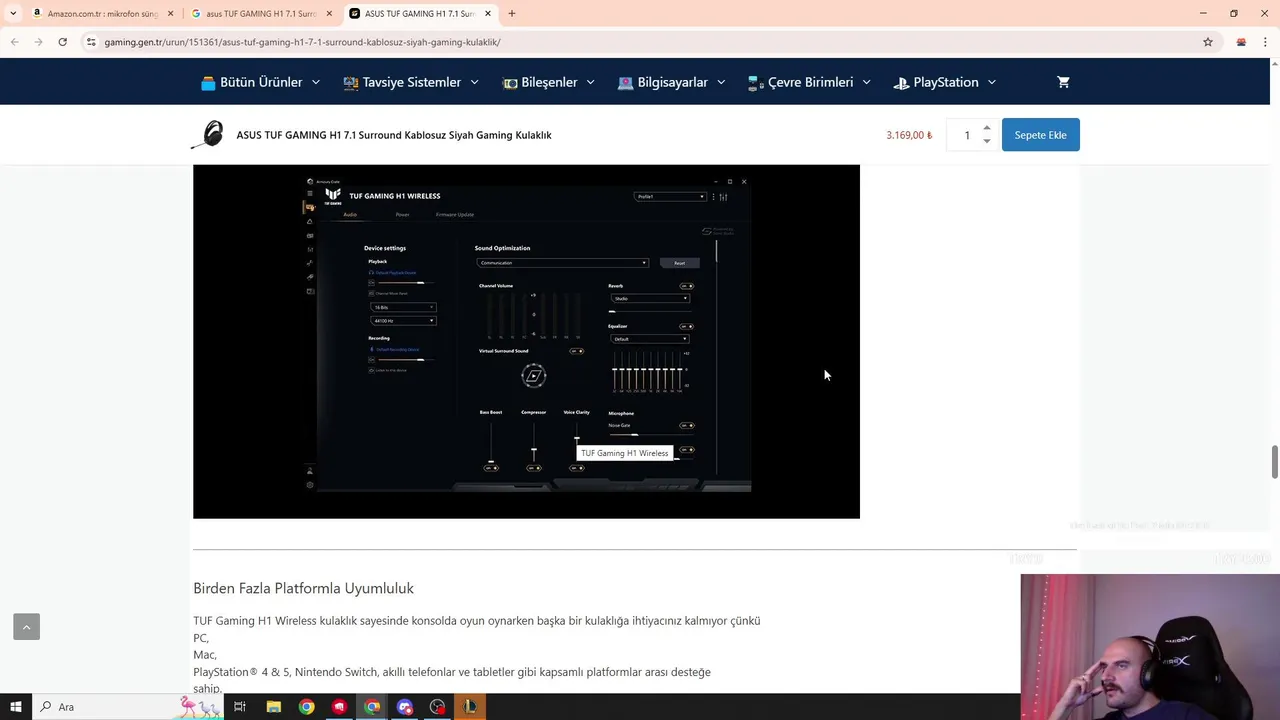1280x720 pixels.
Task: Click the first Chrome icon on the taskbar
Action: [x=306, y=707]
